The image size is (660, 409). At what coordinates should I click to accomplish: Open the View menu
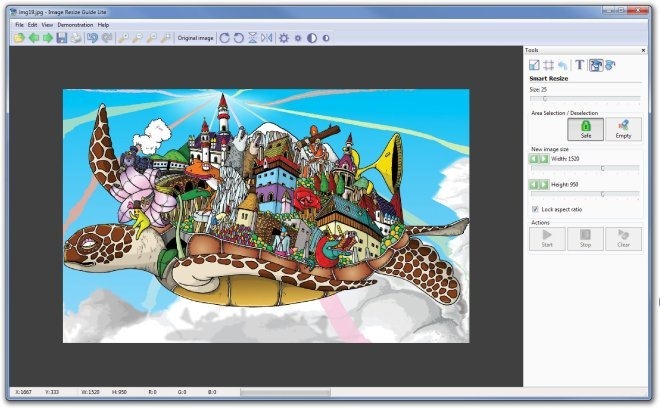(x=47, y=25)
